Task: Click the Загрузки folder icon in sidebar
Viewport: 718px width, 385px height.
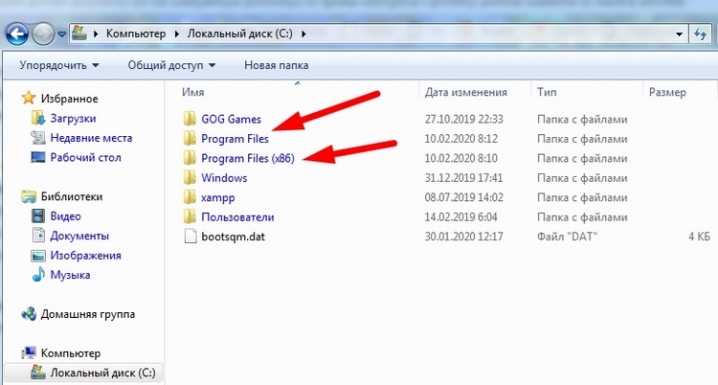Action: (x=38, y=118)
